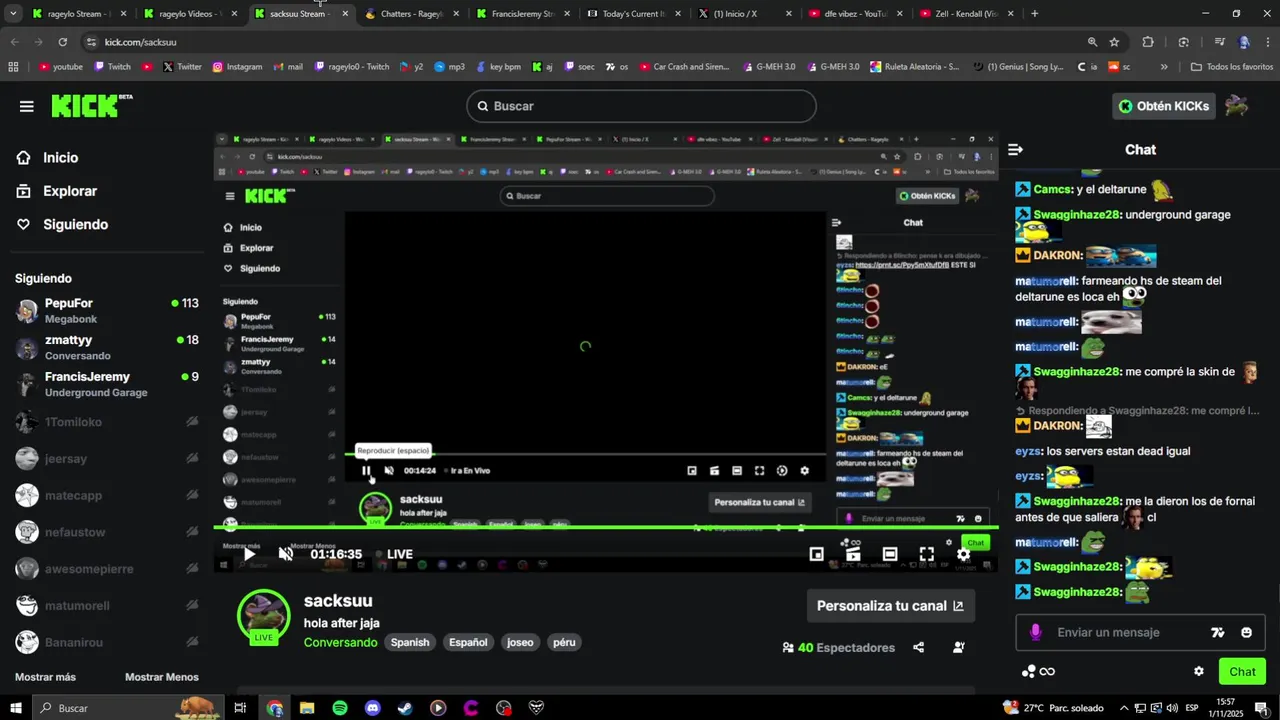
Task: Select the joseo tag
Action: [x=520, y=642]
